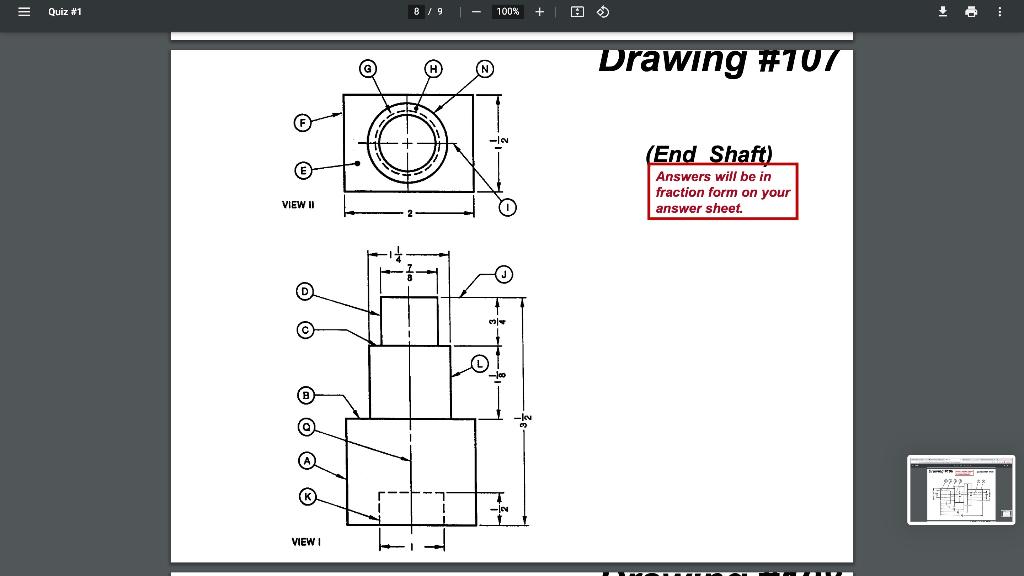Activate the fit-to-page icon
The width and height of the screenshot is (1024, 576).
point(572,12)
